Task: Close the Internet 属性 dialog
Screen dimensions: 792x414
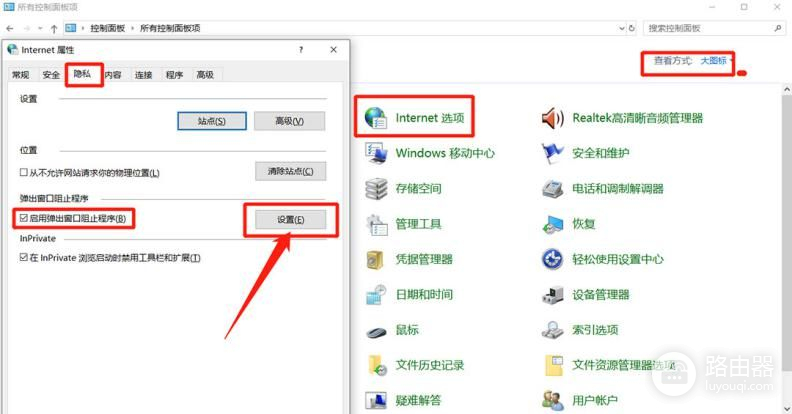Action: click(333, 49)
